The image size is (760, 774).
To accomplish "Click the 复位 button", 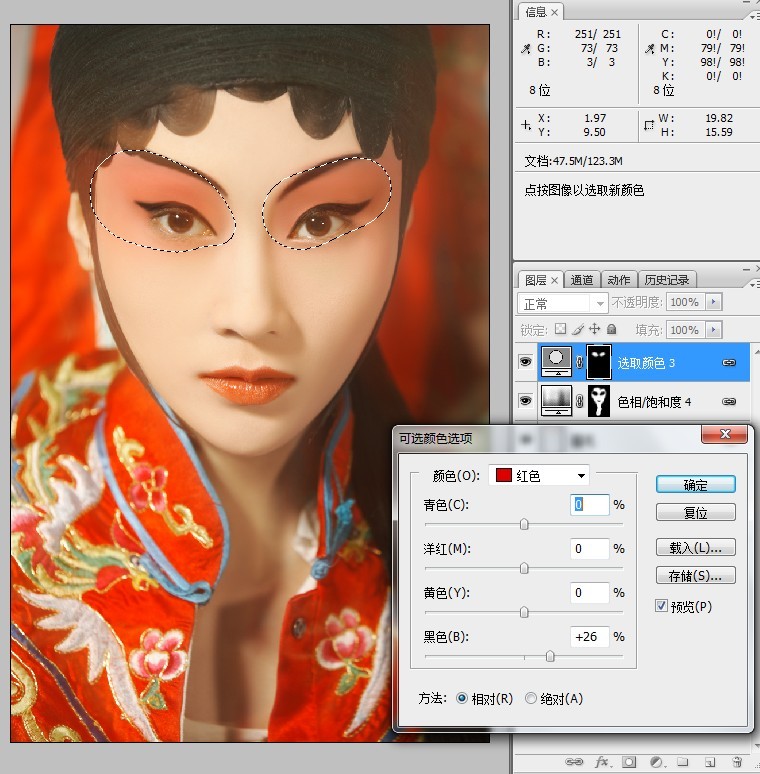I will click(695, 512).
